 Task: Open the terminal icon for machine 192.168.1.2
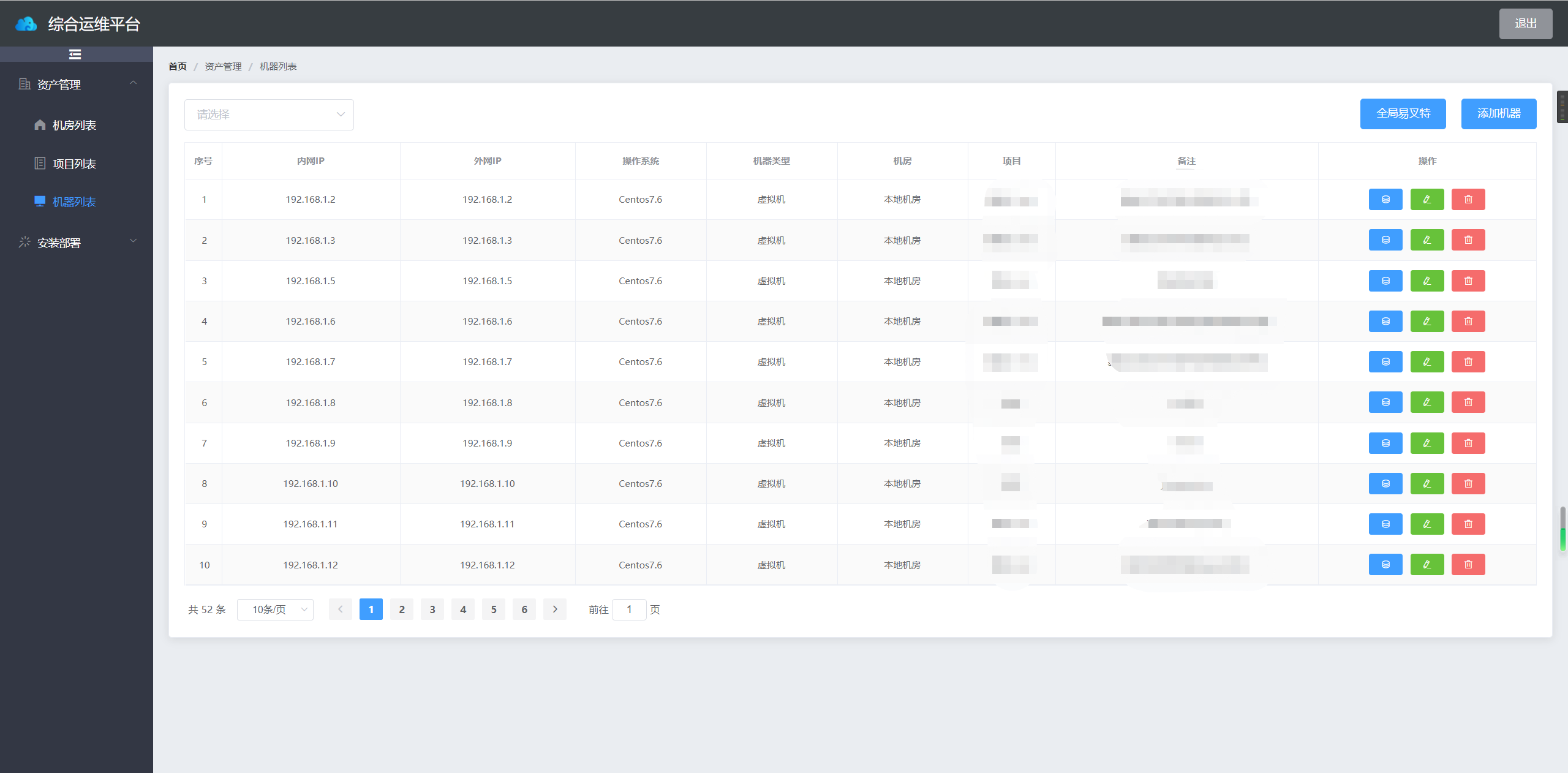pyautogui.click(x=1385, y=199)
